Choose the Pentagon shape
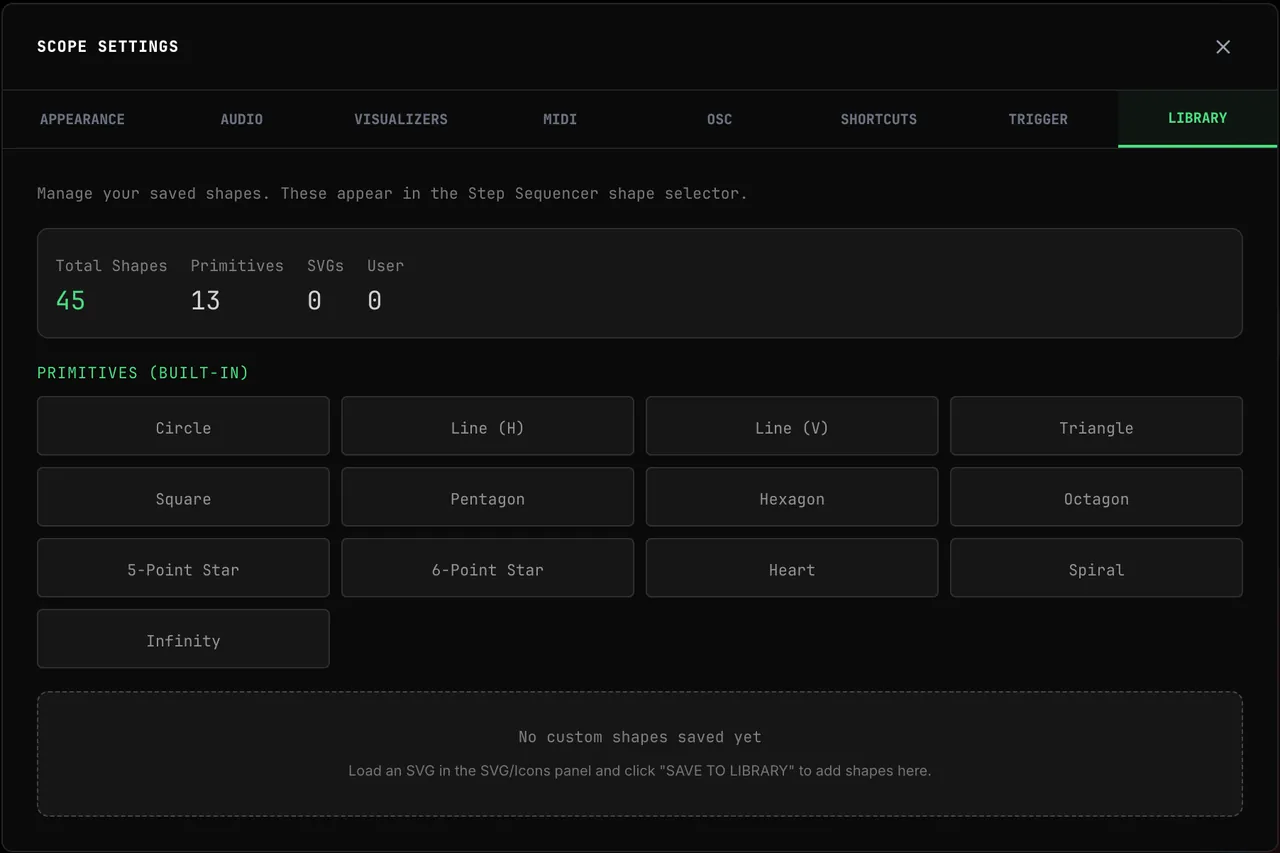 click(x=487, y=498)
